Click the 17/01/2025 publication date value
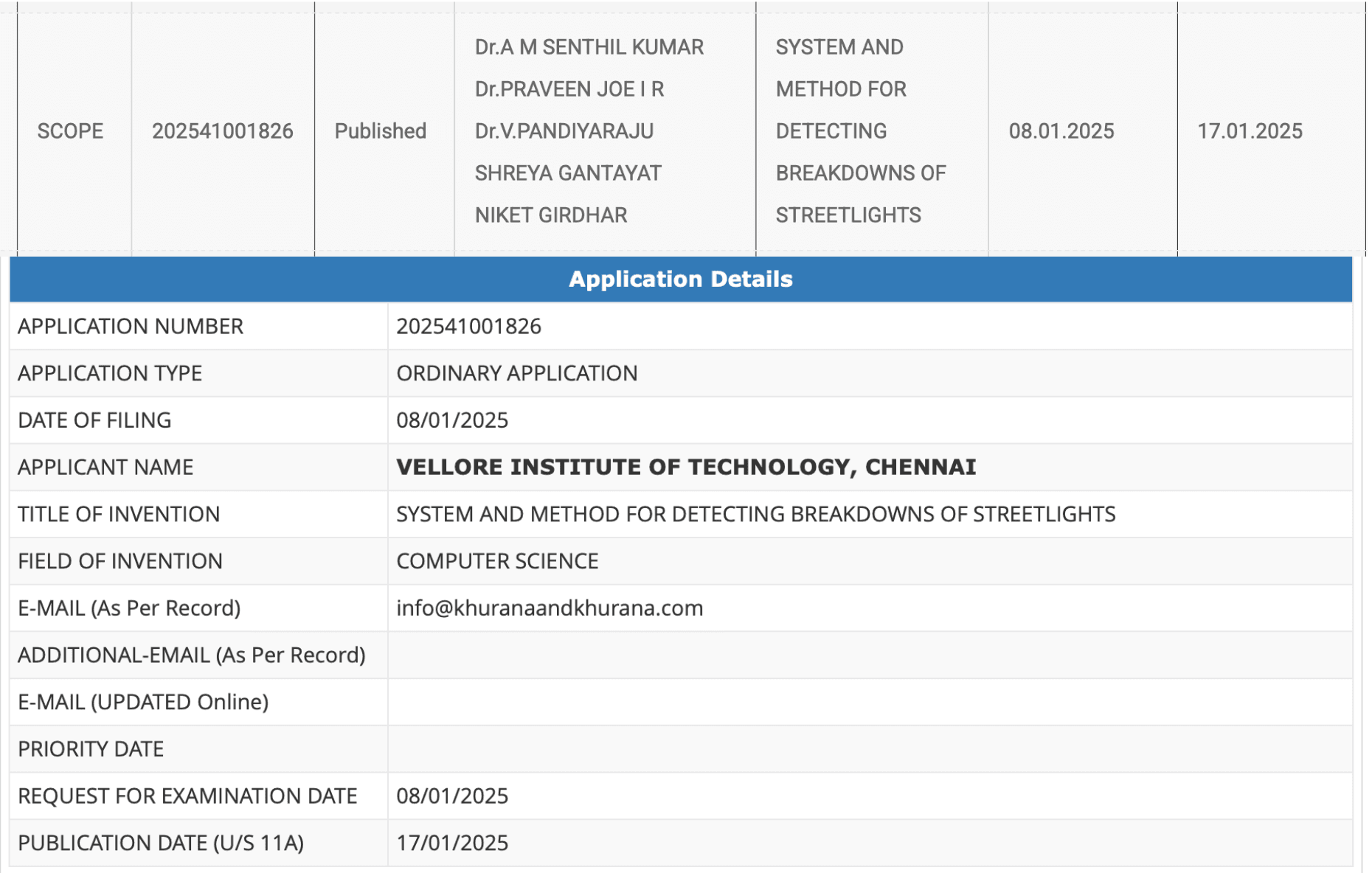Viewport: 1372px width, 873px height. 452,843
